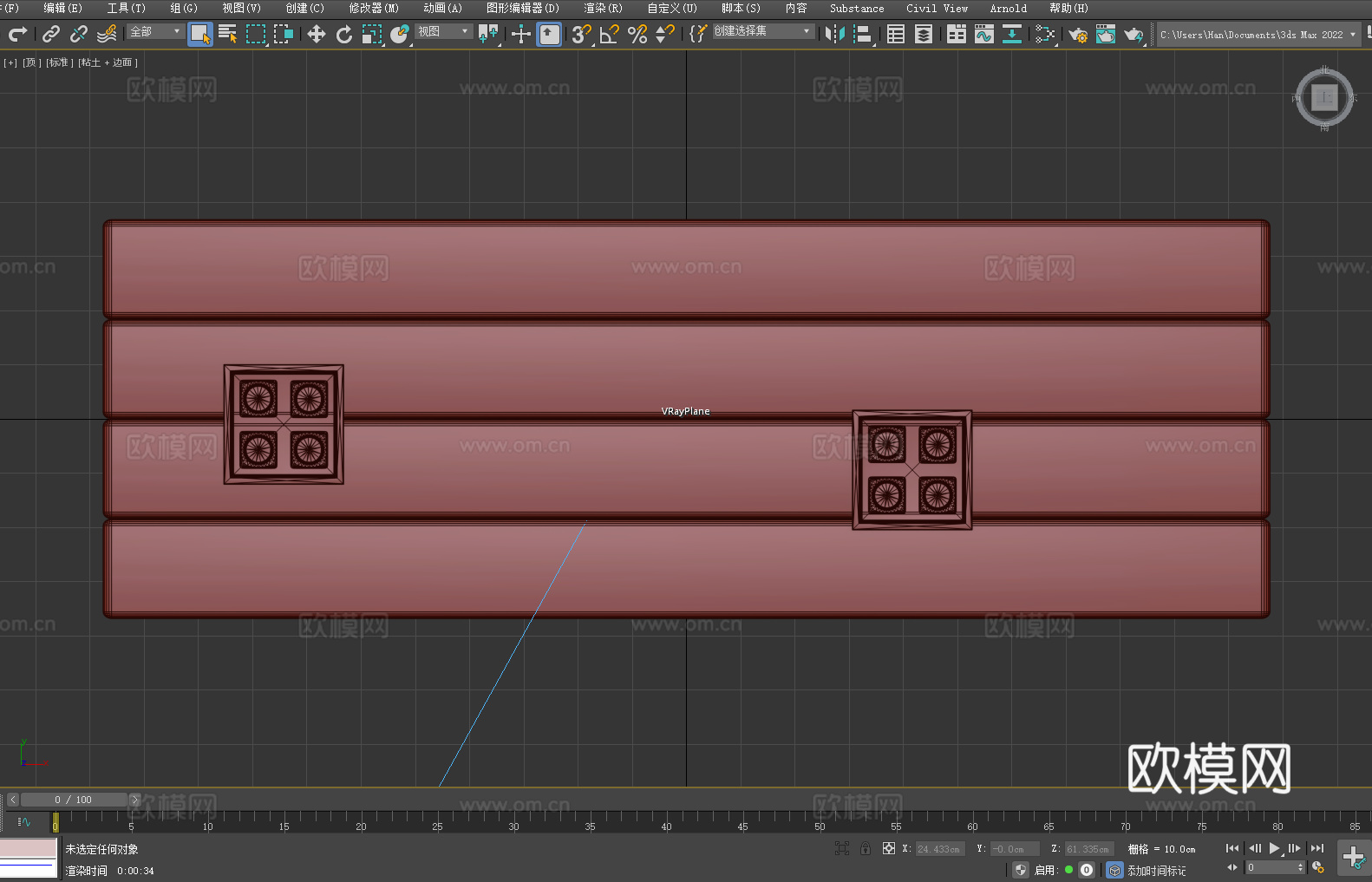Click the Render Production teapot
The width and height of the screenshot is (1372, 882).
[x=1134, y=34]
